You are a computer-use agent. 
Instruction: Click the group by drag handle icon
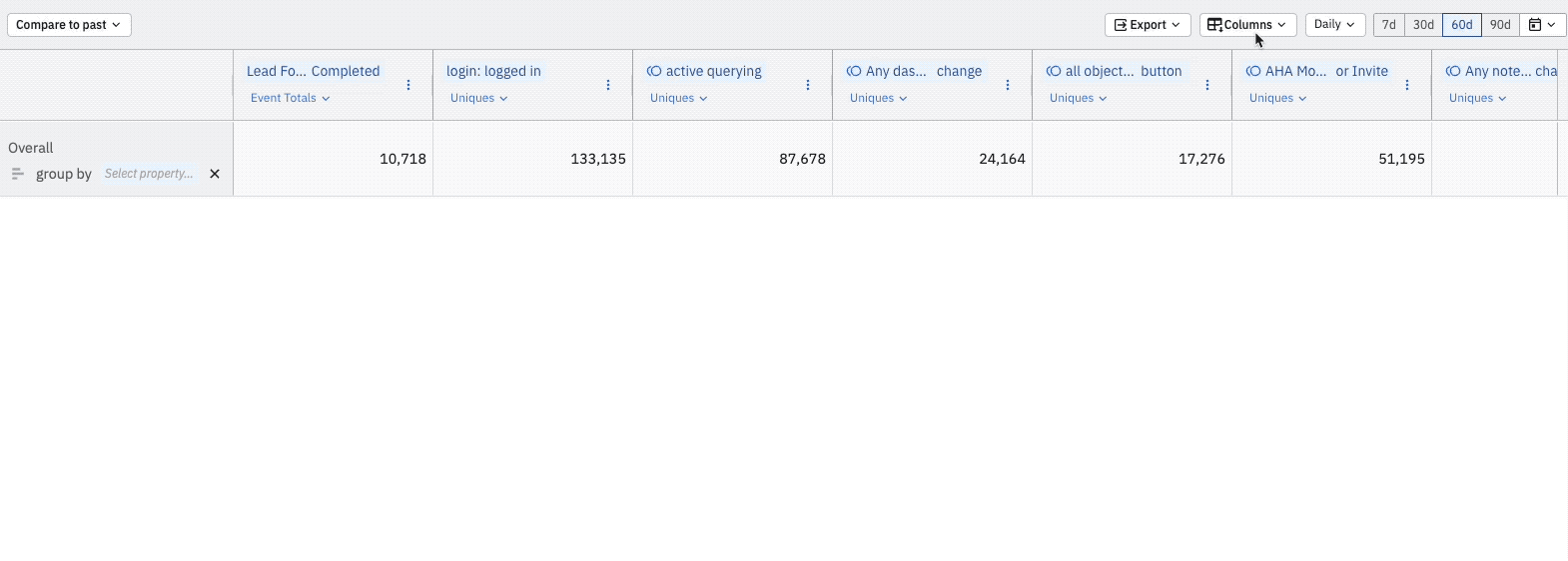pos(17,174)
